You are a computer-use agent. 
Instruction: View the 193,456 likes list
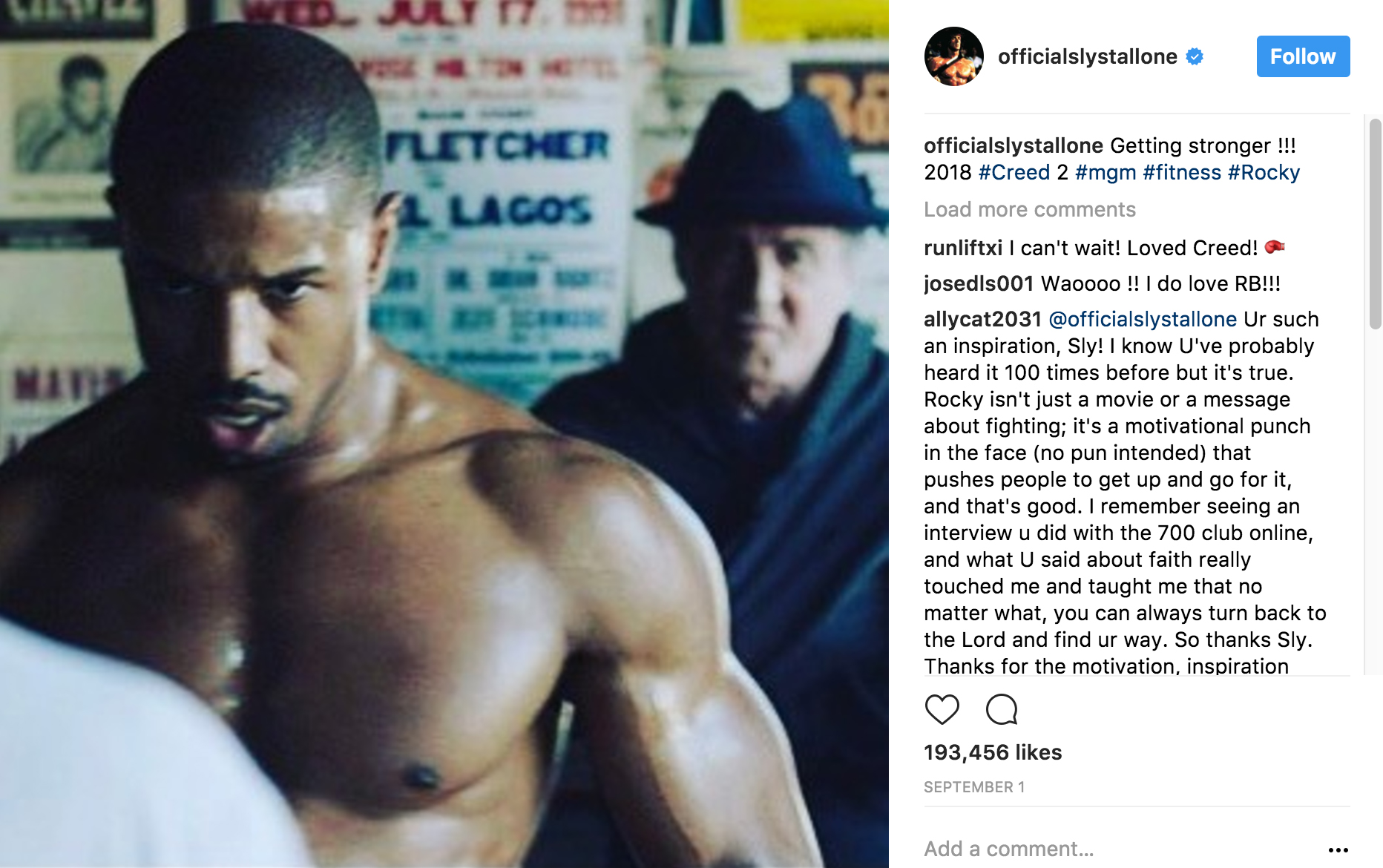point(993,752)
